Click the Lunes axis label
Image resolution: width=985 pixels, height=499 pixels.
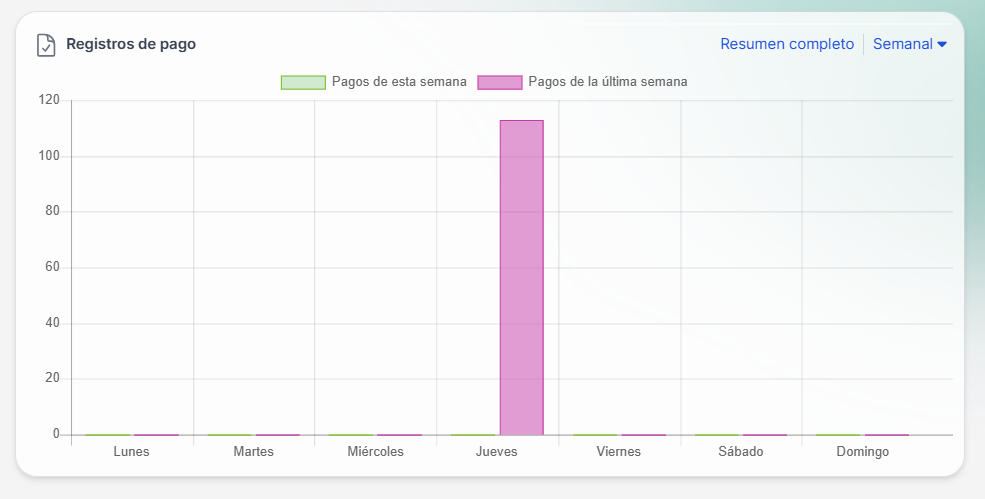coord(132,452)
